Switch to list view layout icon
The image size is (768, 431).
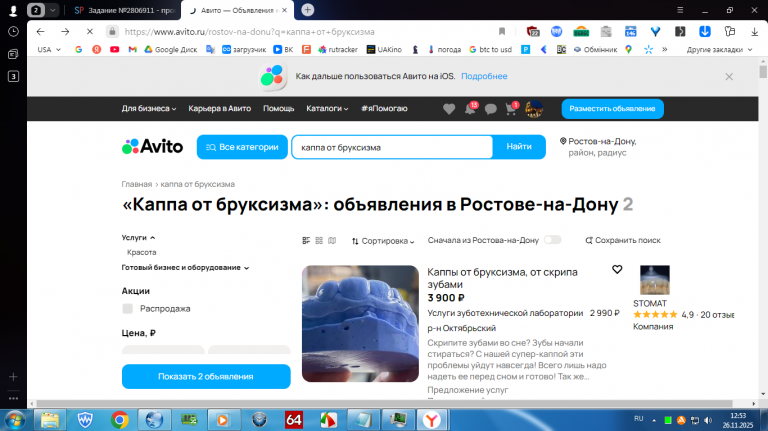pyautogui.click(x=306, y=240)
